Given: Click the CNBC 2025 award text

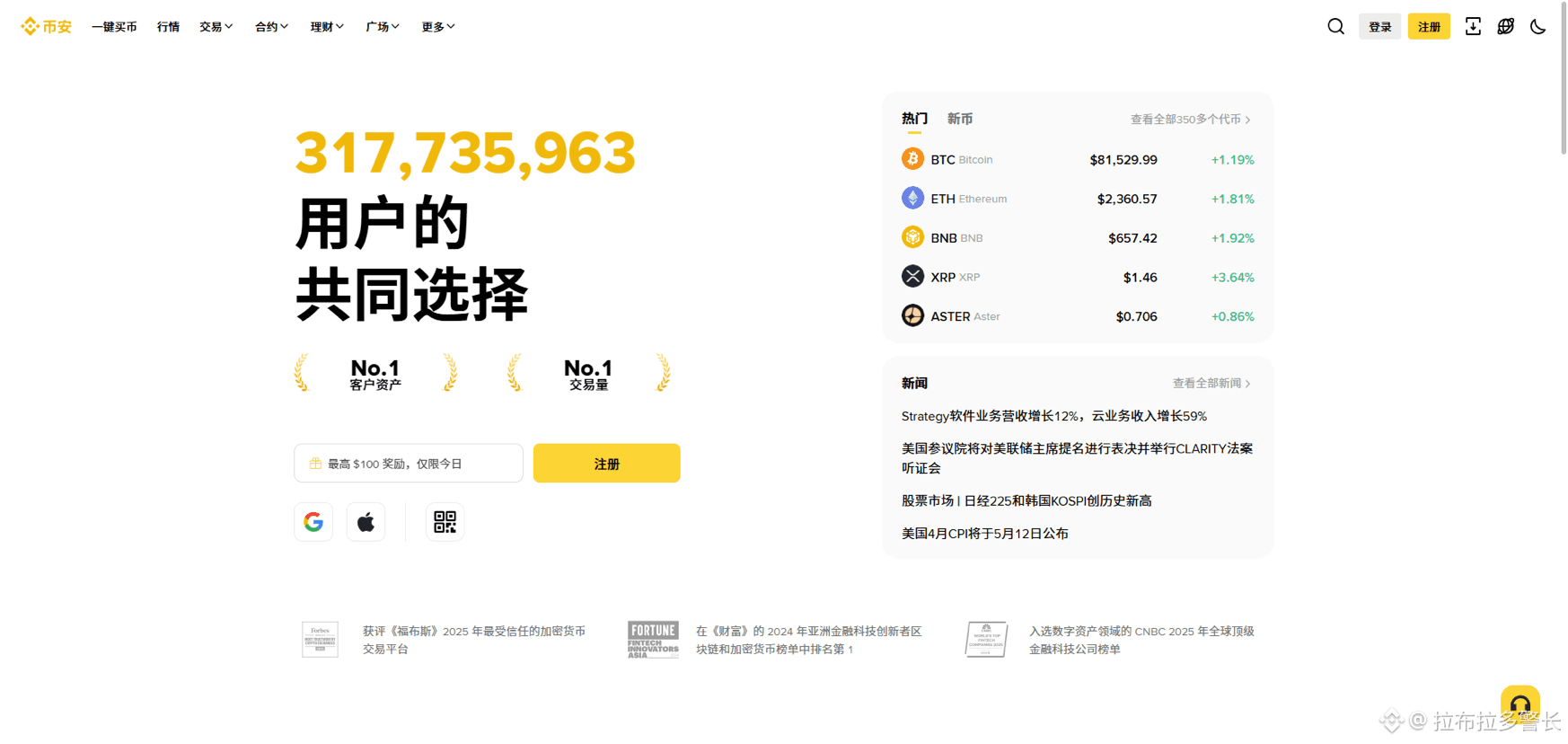Looking at the screenshot, I should (x=1141, y=640).
